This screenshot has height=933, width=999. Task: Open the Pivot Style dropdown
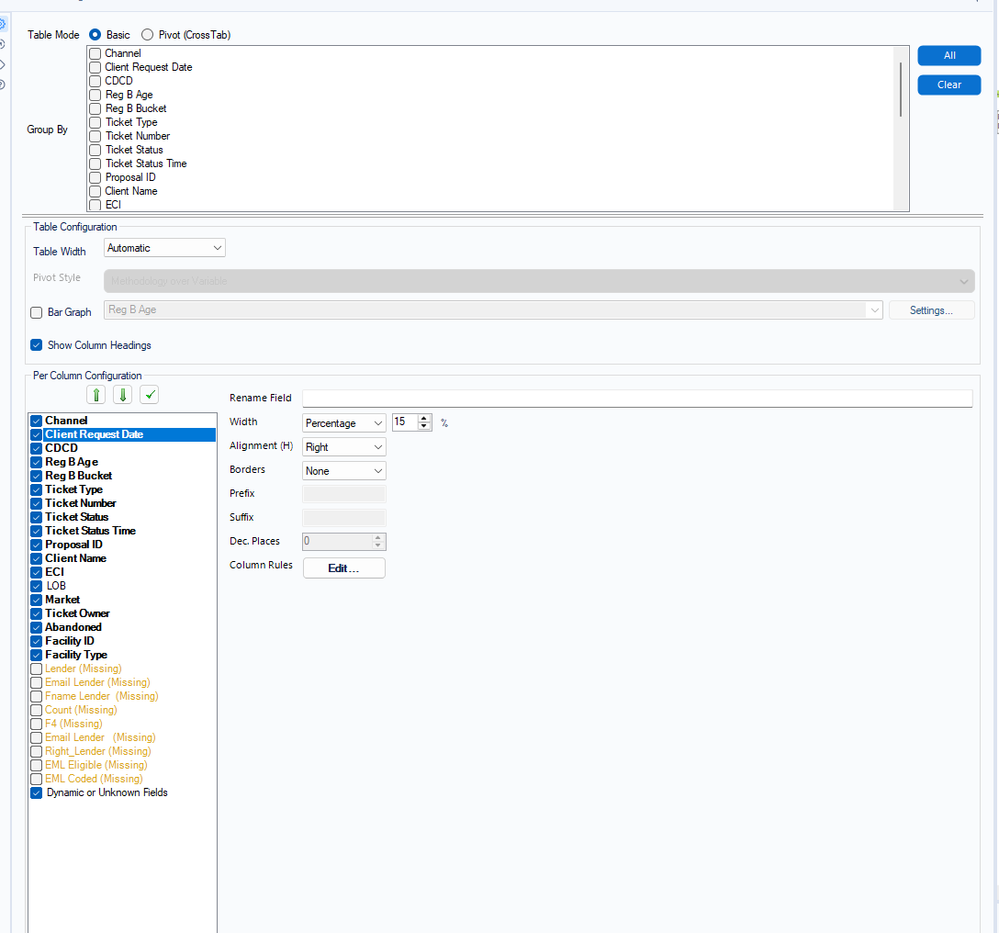(x=539, y=281)
